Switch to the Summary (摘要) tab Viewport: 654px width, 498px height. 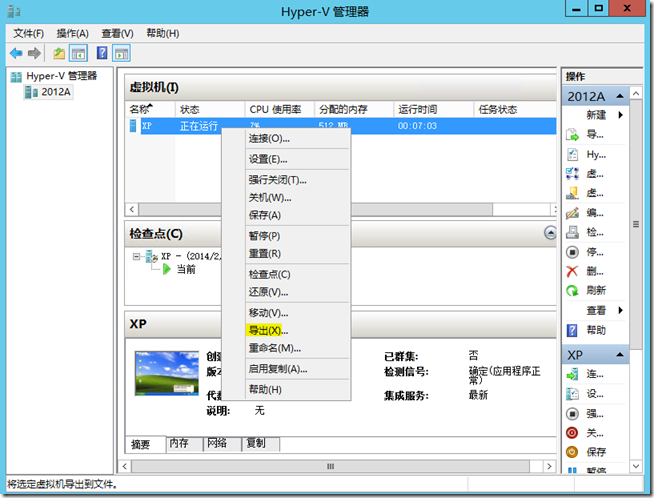coord(144,444)
